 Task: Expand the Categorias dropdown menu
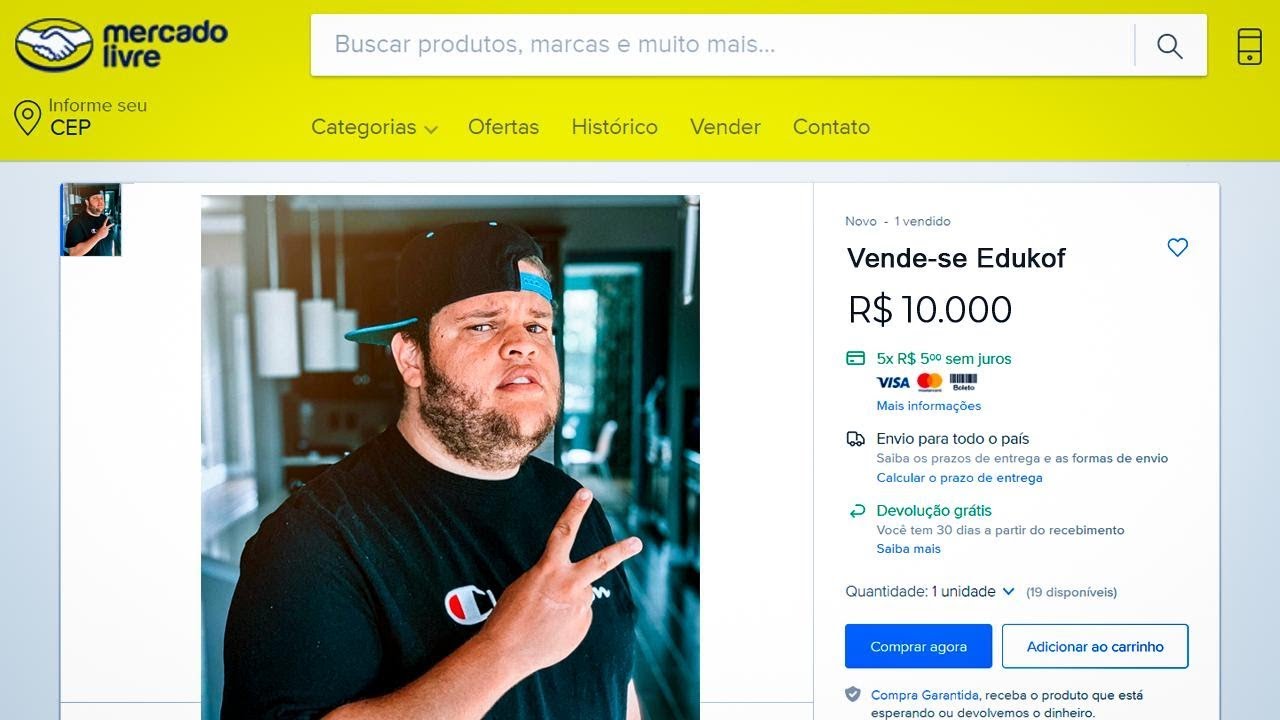tap(374, 127)
